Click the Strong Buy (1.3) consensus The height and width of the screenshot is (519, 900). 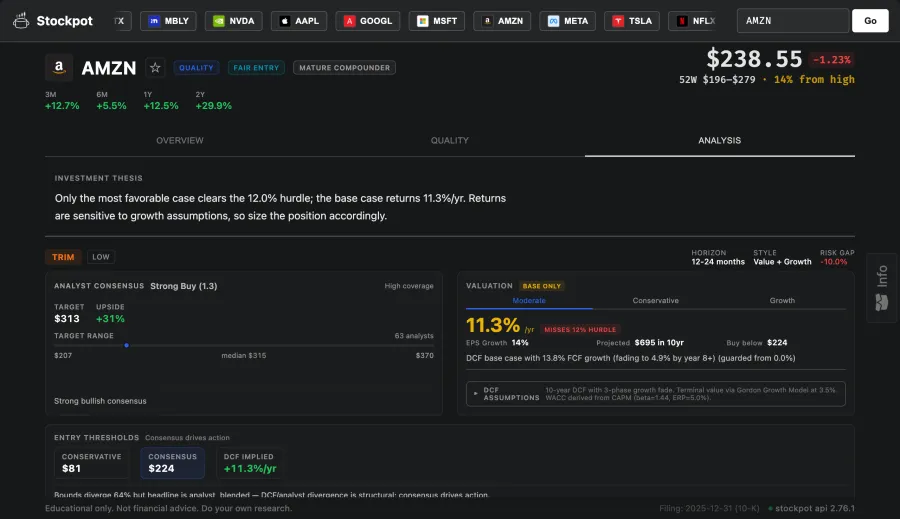184,286
